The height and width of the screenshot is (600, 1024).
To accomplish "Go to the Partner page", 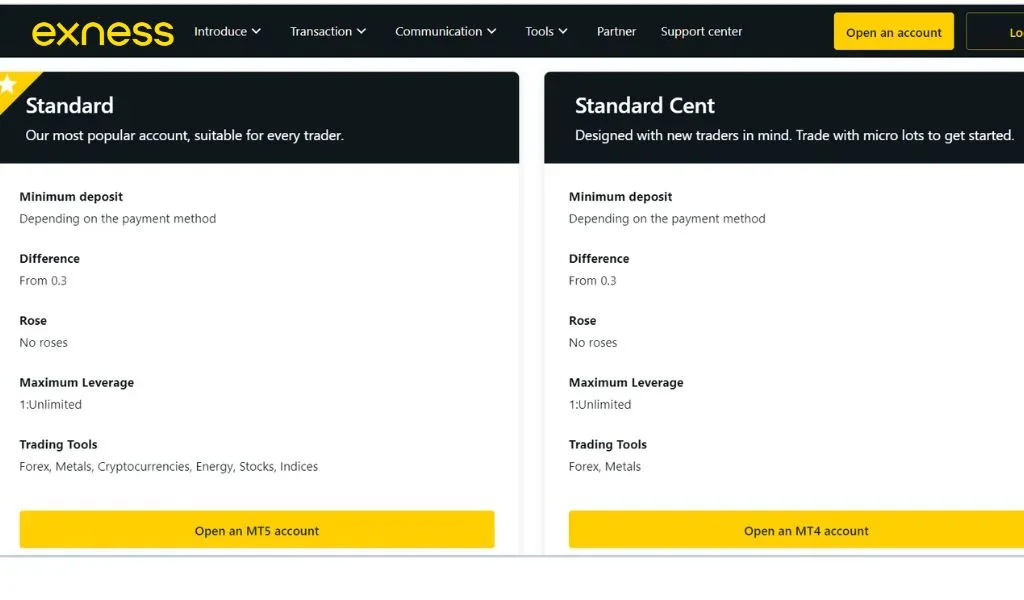I will tap(616, 32).
